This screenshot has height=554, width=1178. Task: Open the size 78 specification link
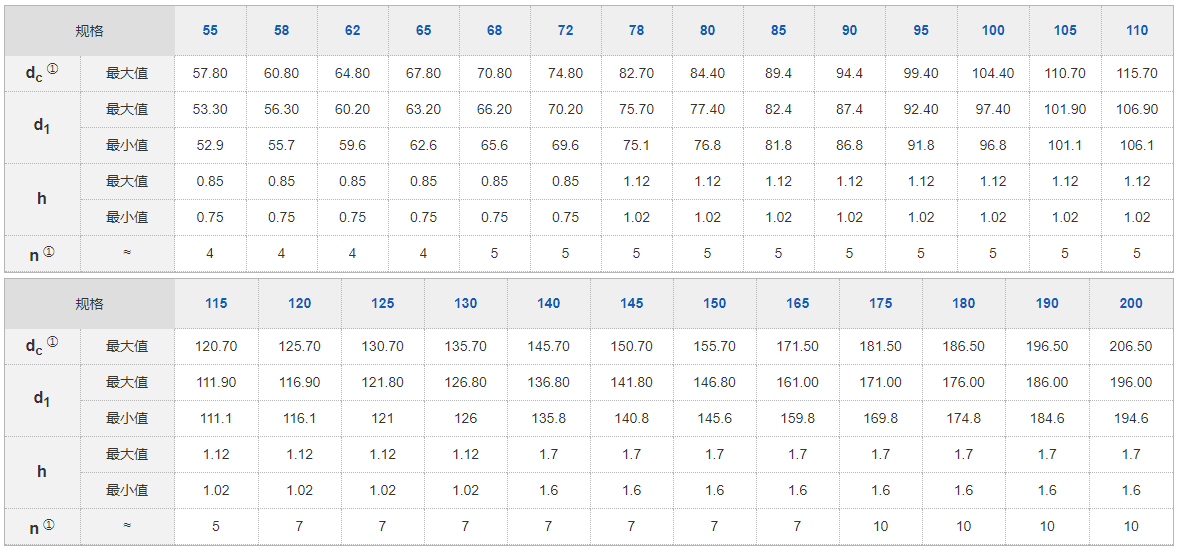point(637,30)
